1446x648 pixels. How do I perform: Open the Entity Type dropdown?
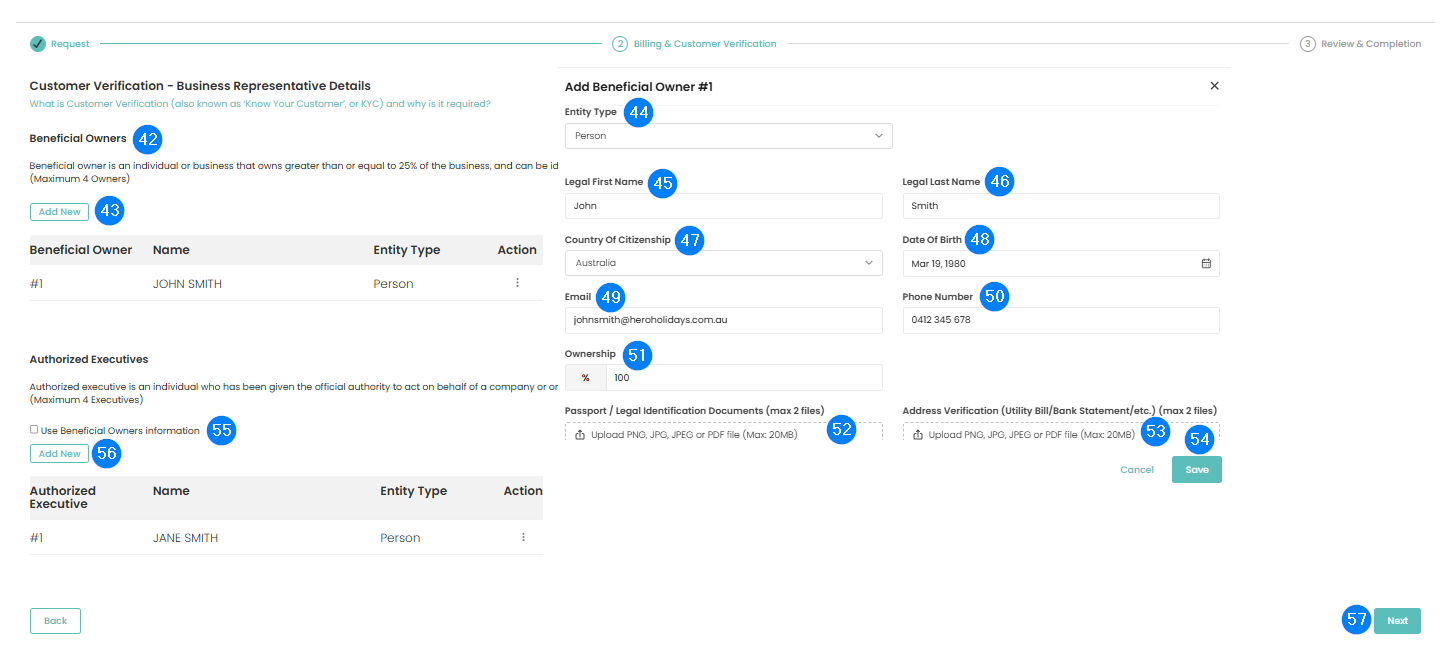pos(728,136)
